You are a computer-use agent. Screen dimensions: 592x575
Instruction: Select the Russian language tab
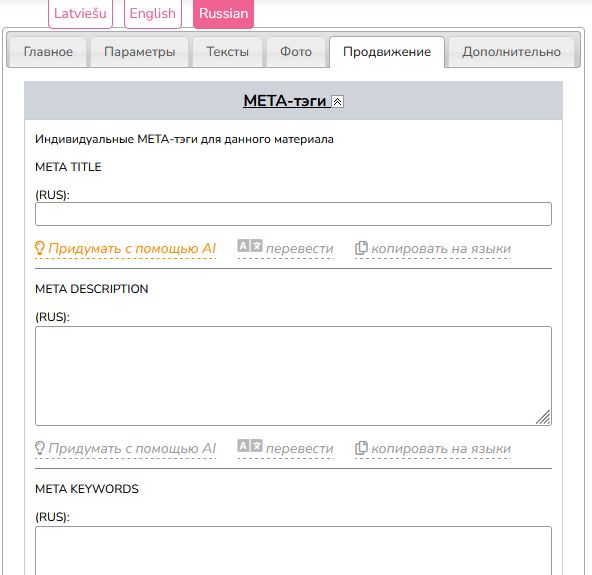coord(224,14)
